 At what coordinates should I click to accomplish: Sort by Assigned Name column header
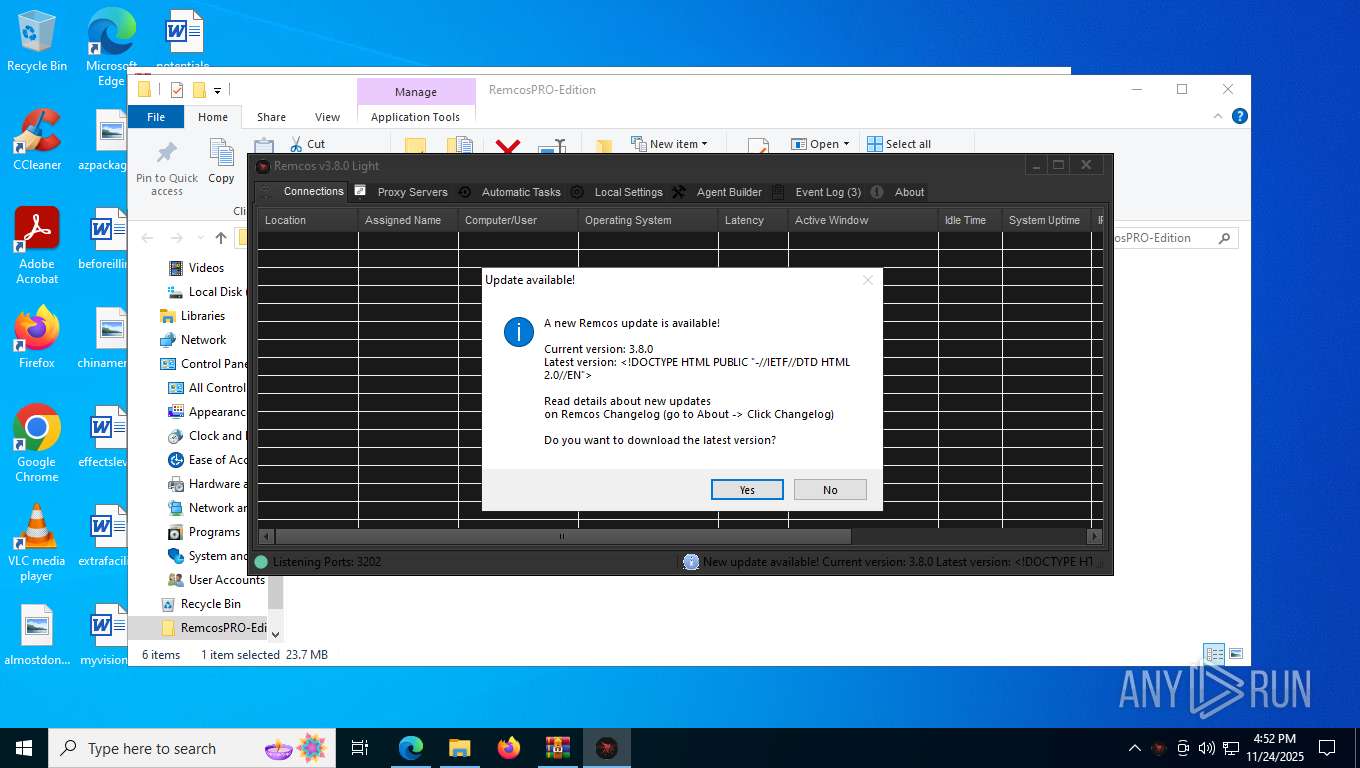[x=408, y=220]
